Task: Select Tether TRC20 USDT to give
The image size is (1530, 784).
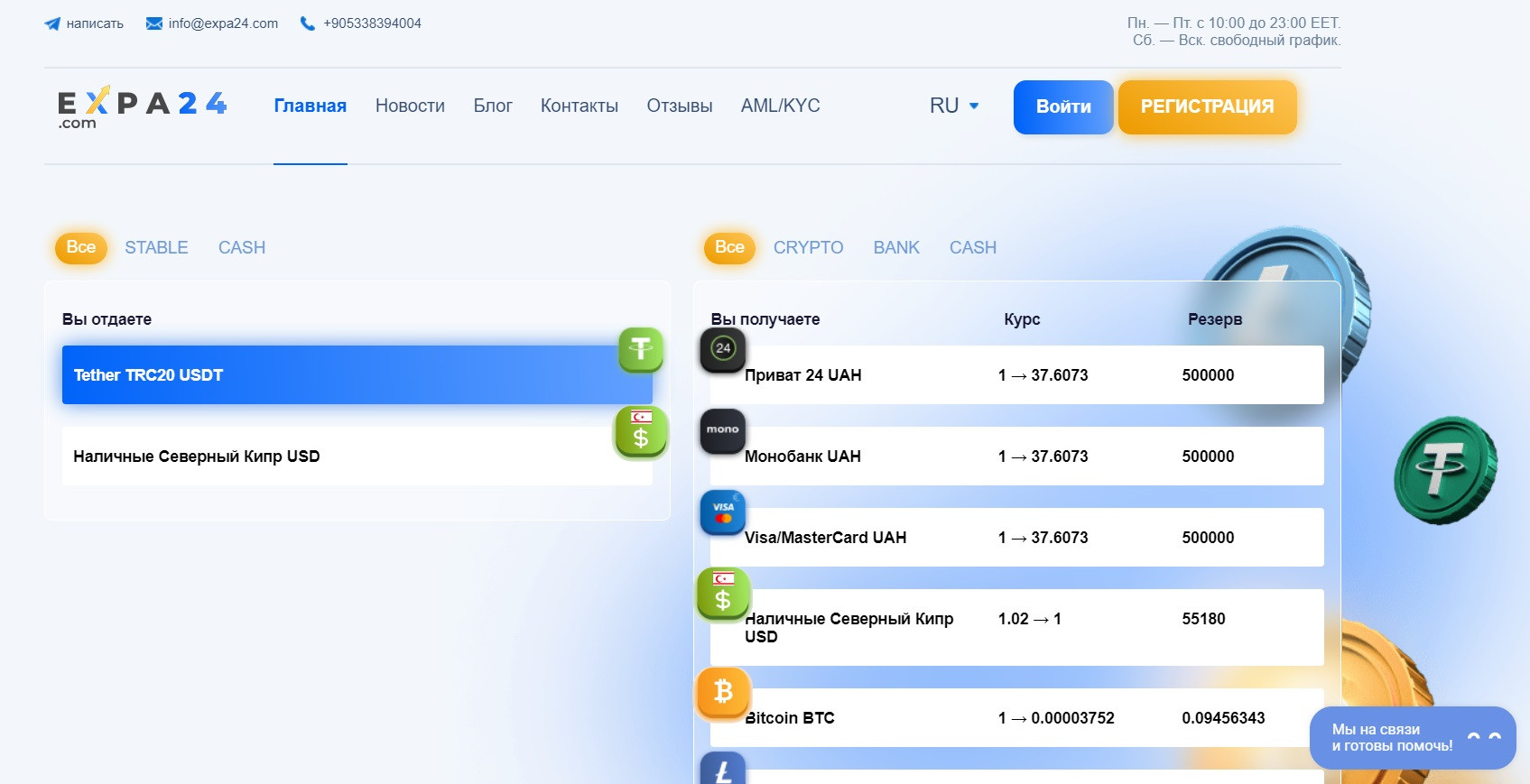Action: pyautogui.click(x=357, y=374)
